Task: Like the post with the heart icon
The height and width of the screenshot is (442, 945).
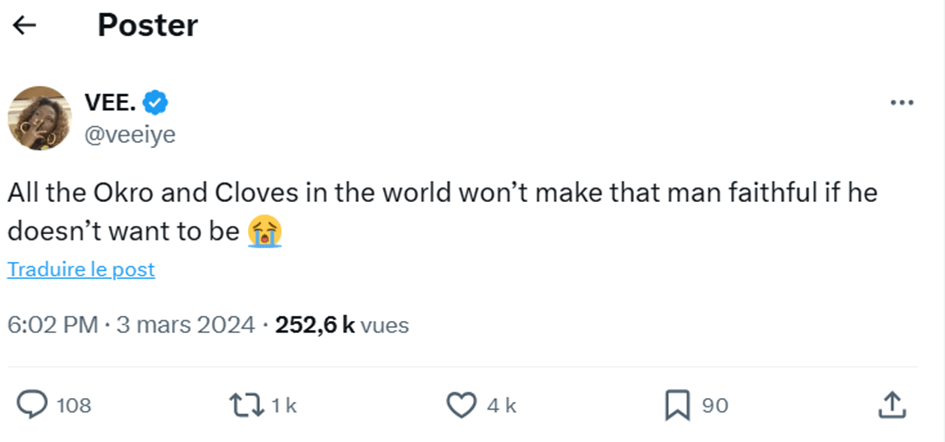Action: [461, 404]
